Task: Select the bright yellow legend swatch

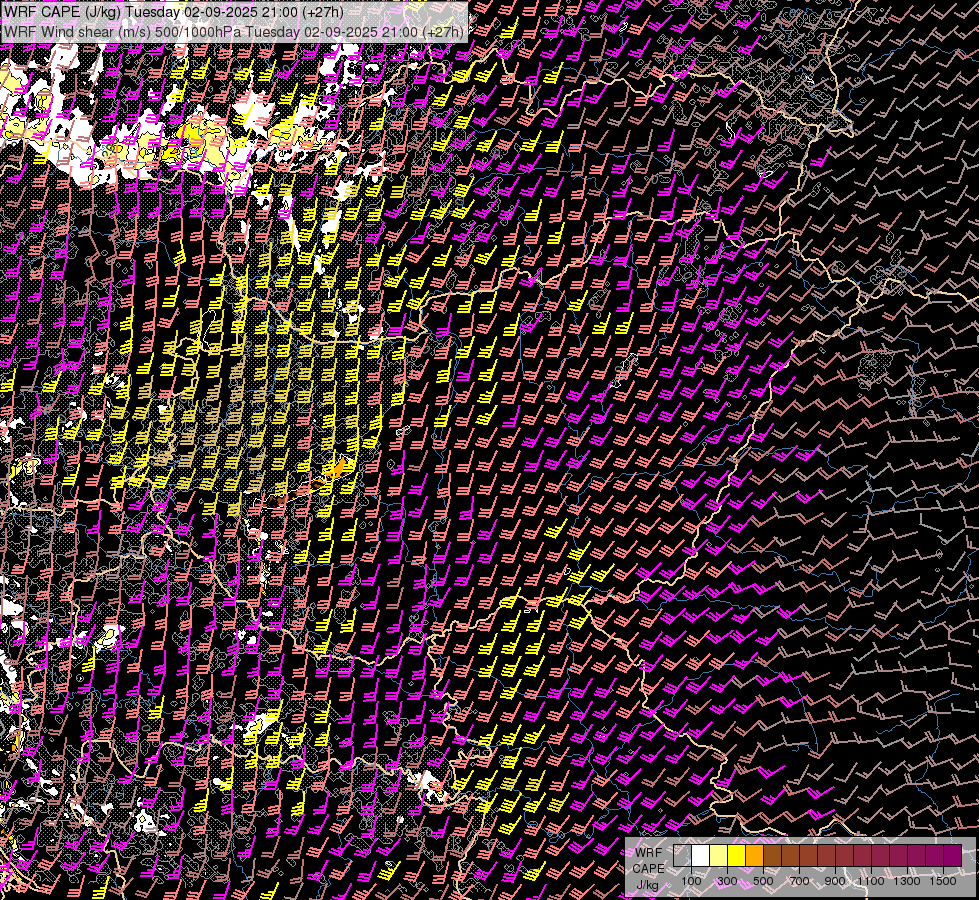Action: 737,856
